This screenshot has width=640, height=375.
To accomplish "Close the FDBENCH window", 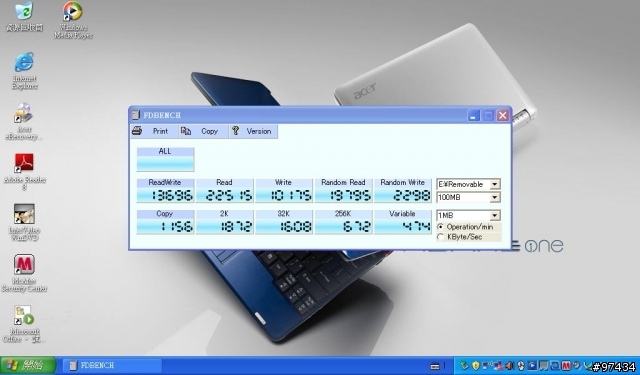I will 503,115.
